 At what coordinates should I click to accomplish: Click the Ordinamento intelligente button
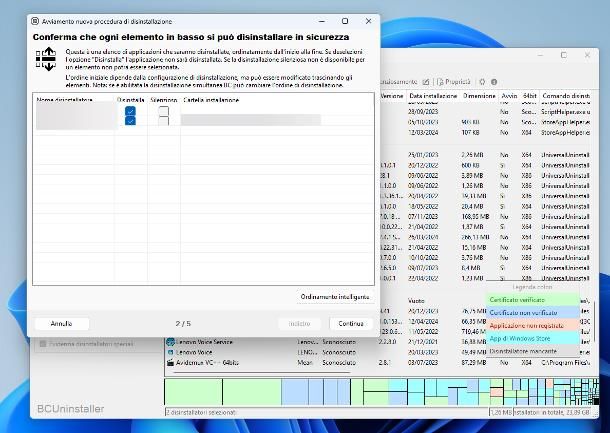point(335,297)
